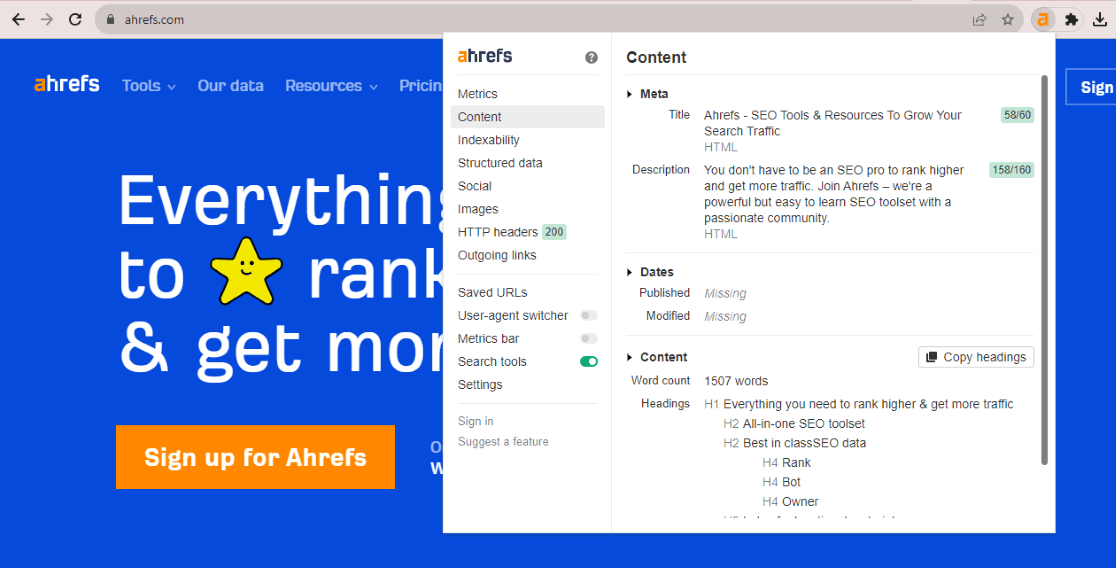Click the 58/60 title length badge
Viewport: 1116px width, 568px height.
(x=1017, y=115)
